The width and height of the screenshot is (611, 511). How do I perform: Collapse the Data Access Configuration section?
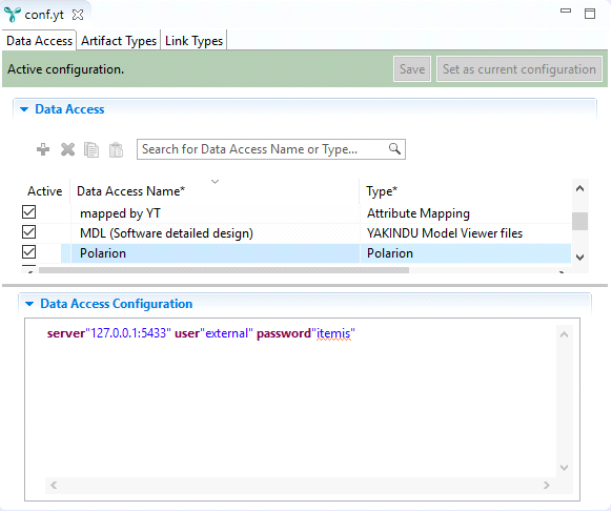click(x=29, y=304)
